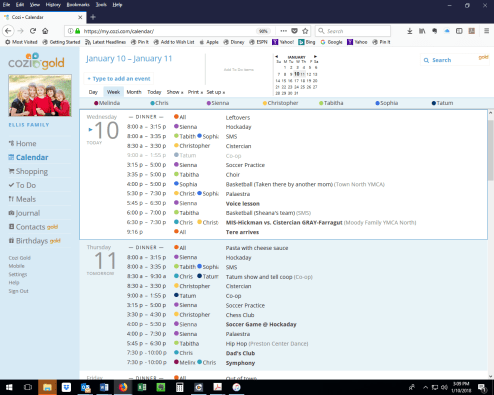
Task: Filter calendar by Christopher
Action: (x=280, y=103)
